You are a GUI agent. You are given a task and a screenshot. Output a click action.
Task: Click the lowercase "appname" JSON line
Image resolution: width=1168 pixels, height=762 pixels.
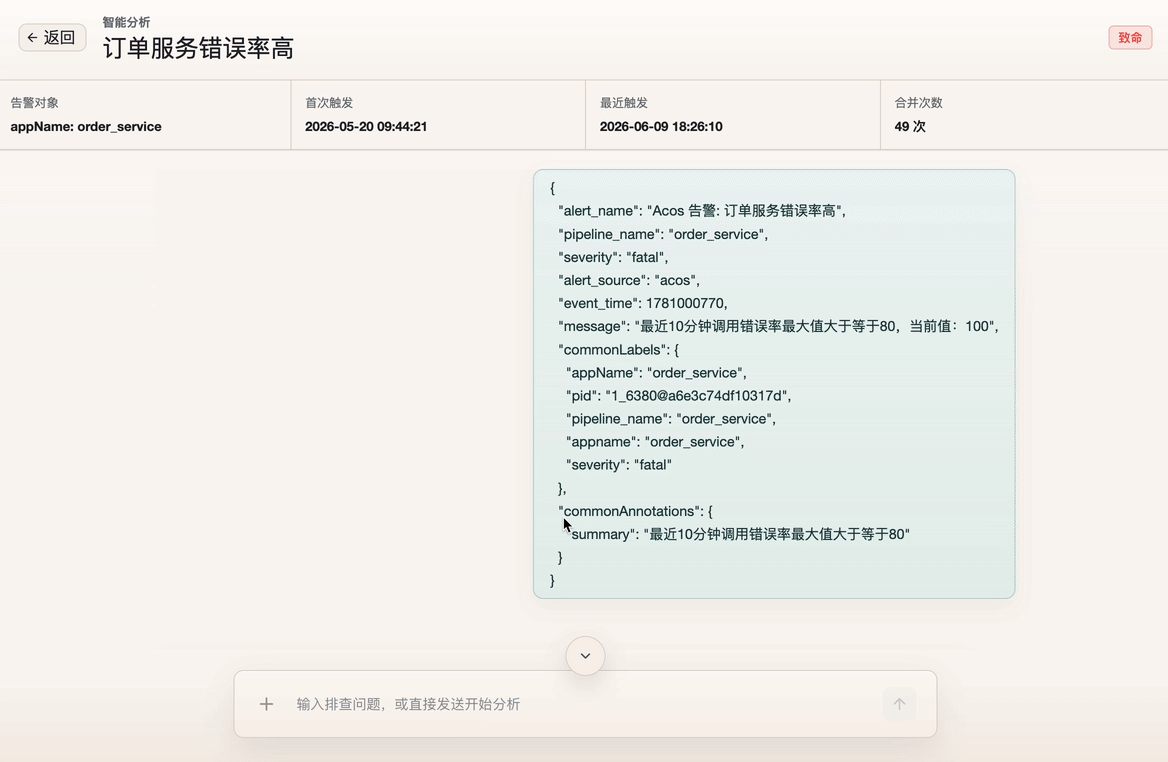coord(655,442)
